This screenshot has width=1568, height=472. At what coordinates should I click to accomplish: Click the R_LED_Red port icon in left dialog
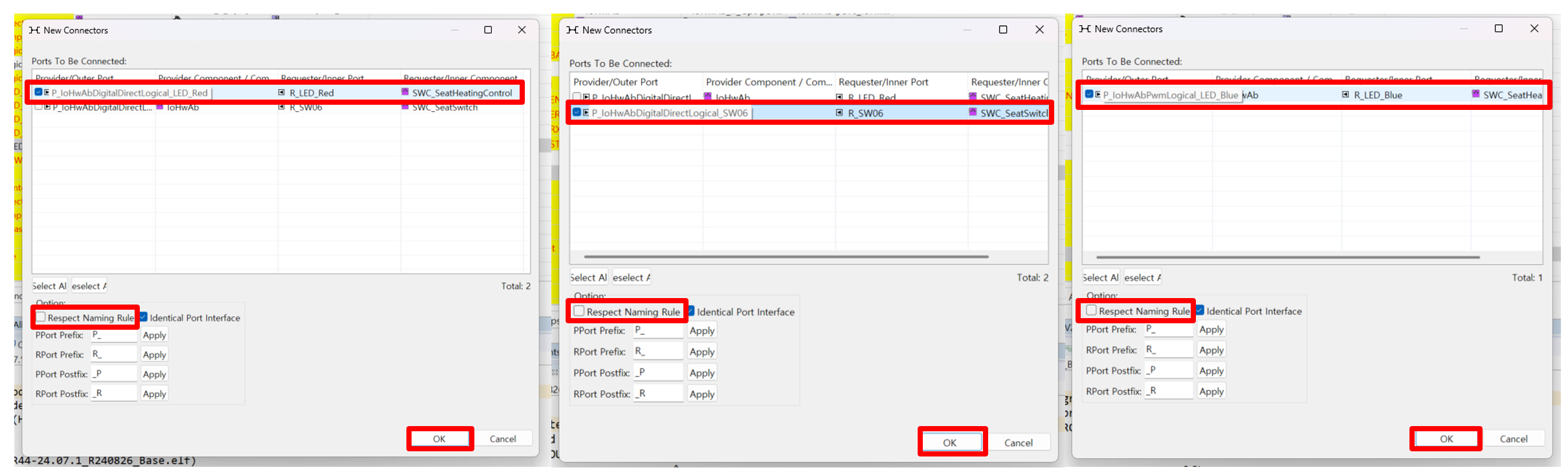point(282,92)
